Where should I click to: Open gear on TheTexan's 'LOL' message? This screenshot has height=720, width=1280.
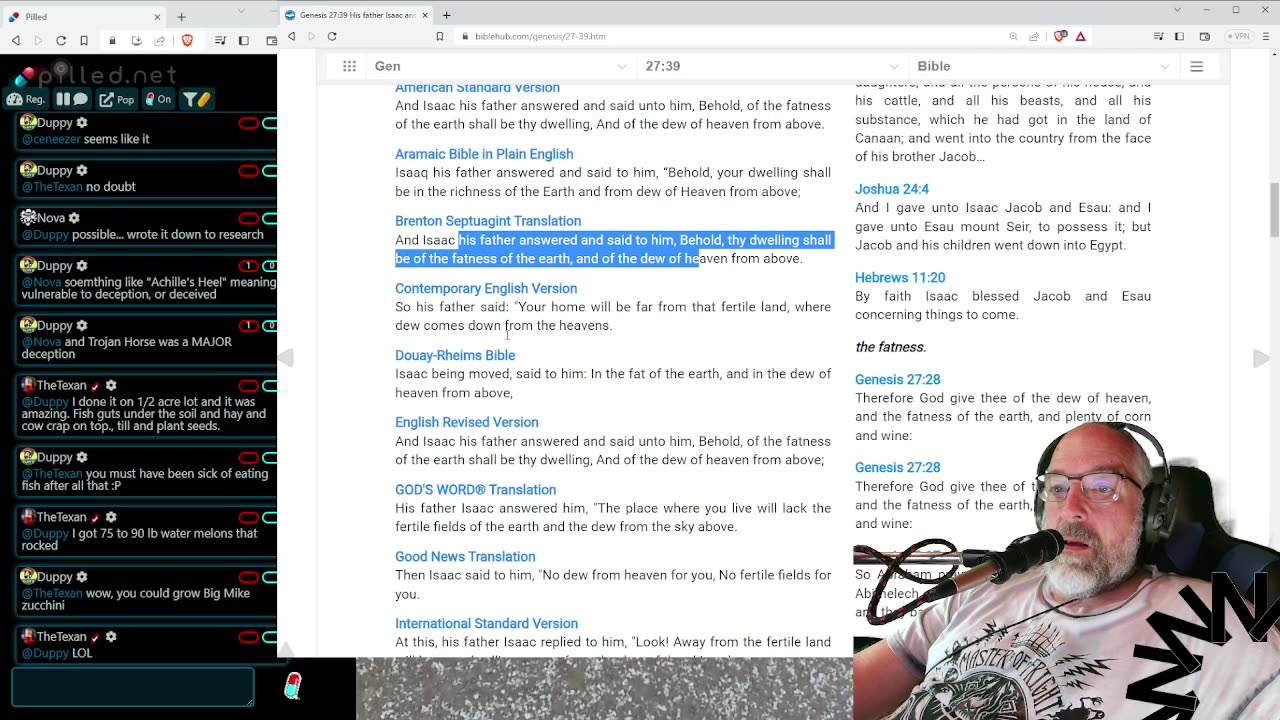(111, 637)
